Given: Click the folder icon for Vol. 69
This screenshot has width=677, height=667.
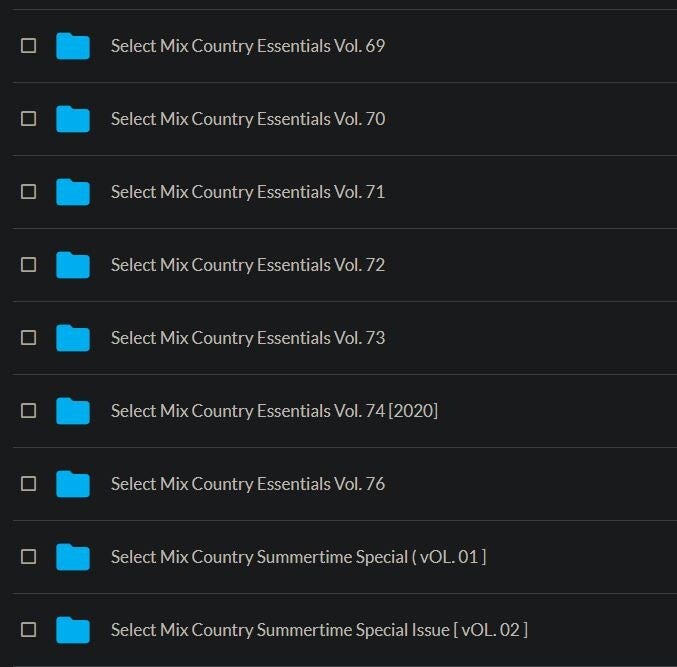Looking at the screenshot, I should pos(73,46).
